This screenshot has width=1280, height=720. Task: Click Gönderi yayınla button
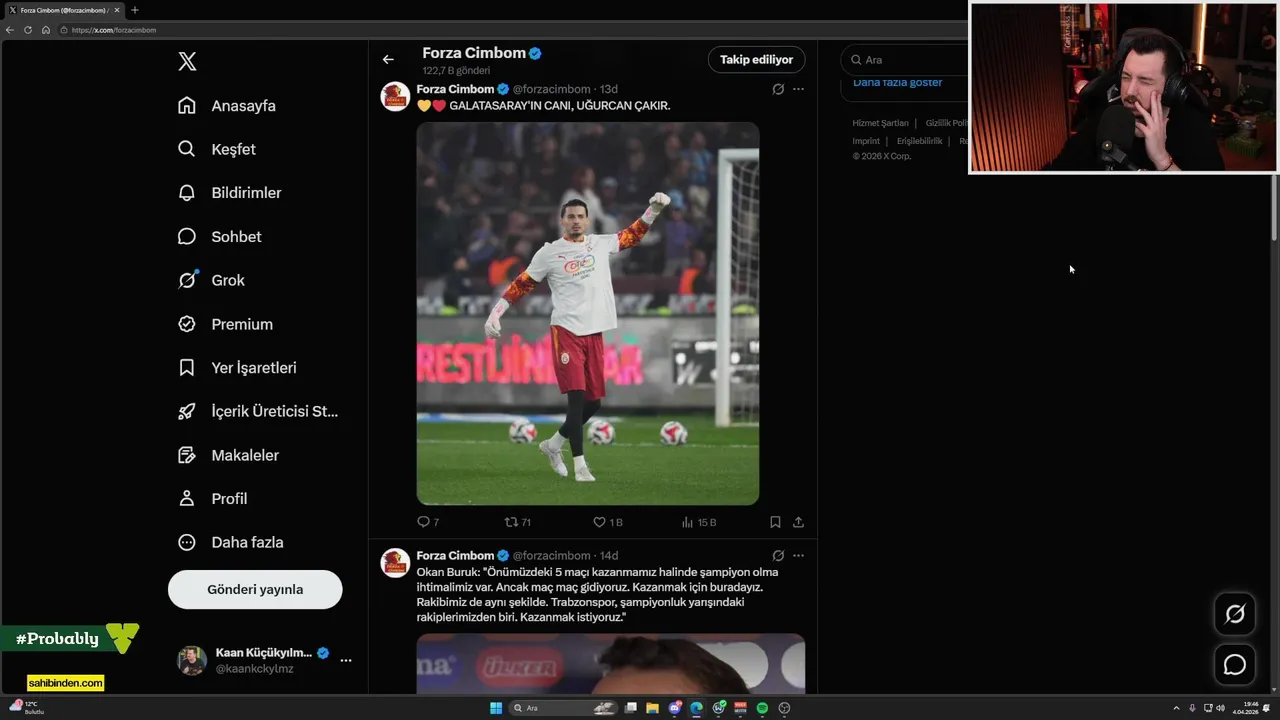point(255,589)
